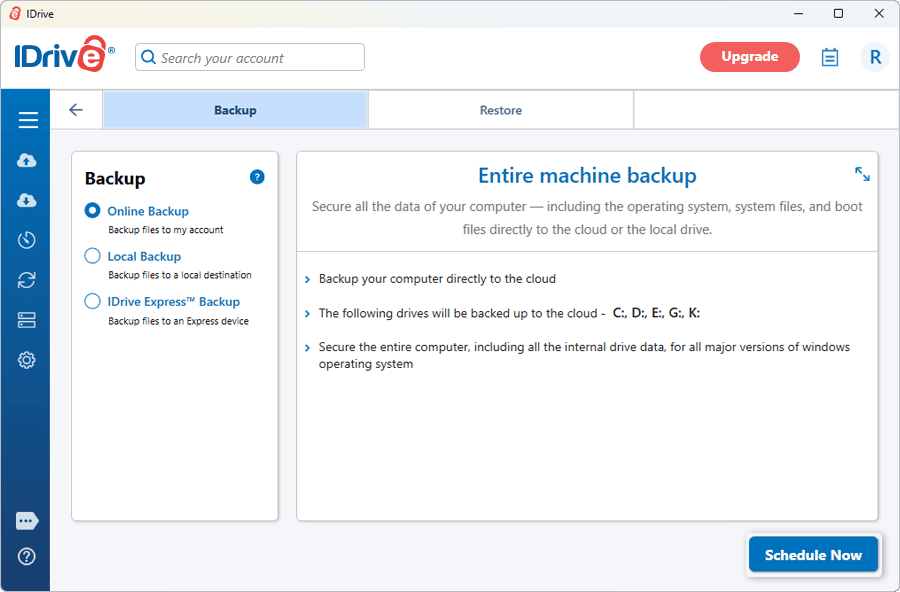Close the IDrive window

(x=879, y=13)
